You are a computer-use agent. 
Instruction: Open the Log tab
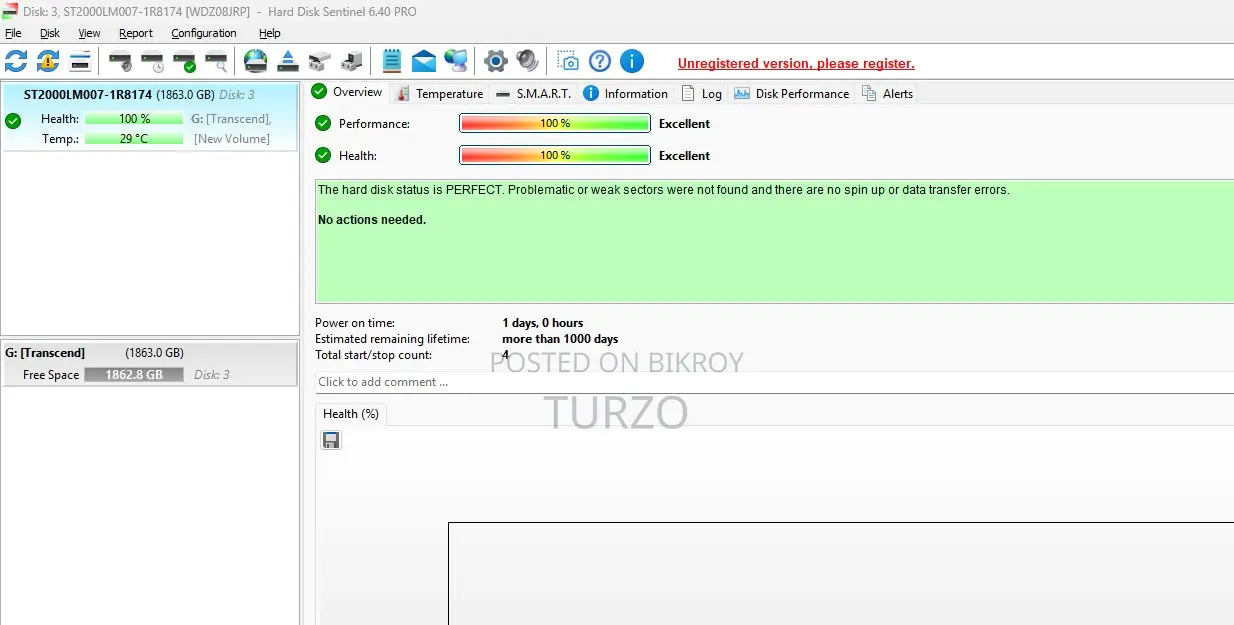coord(702,93)
